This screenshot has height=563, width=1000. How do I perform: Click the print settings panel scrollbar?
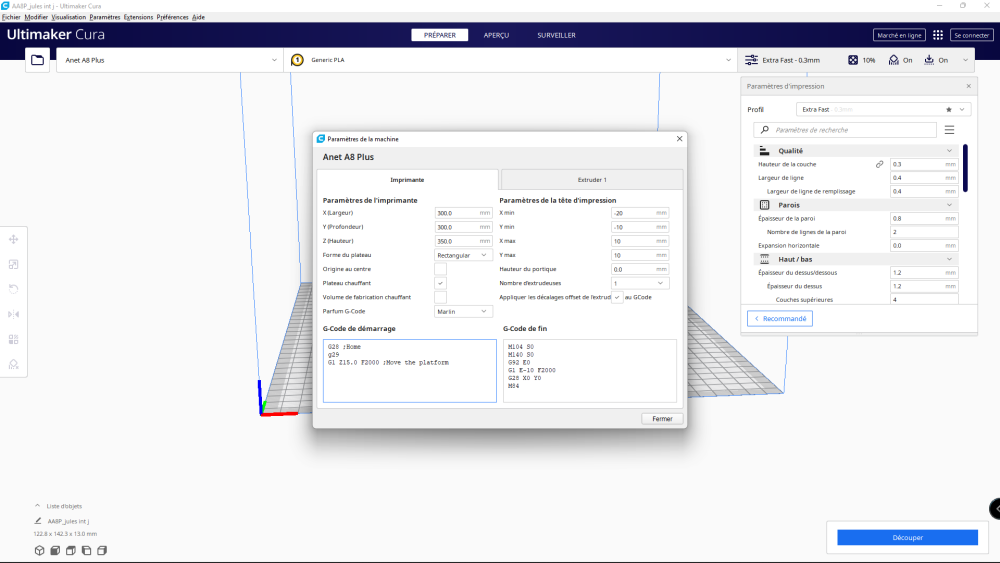click(965, 168)
